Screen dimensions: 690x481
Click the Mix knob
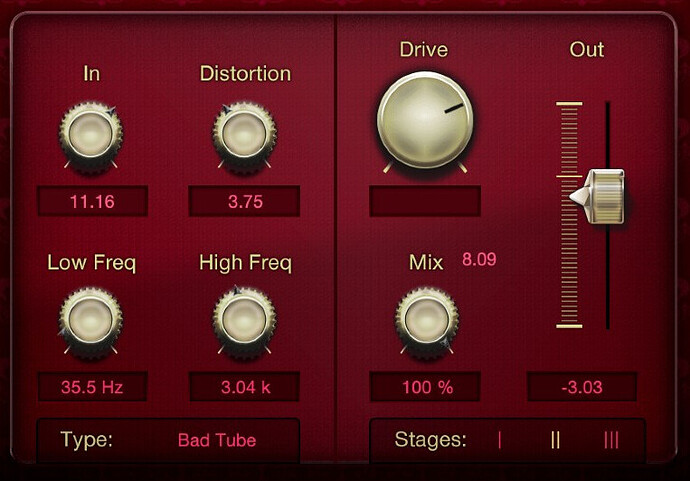[x=427, y=320]
